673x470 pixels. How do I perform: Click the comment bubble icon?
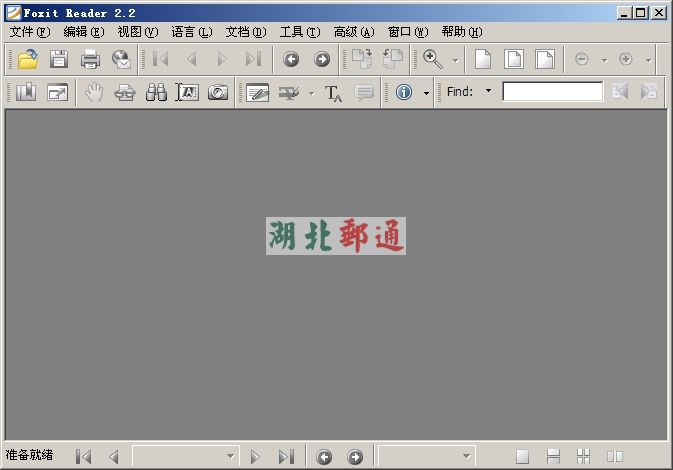pyautogui.click(x=364, y=92)
